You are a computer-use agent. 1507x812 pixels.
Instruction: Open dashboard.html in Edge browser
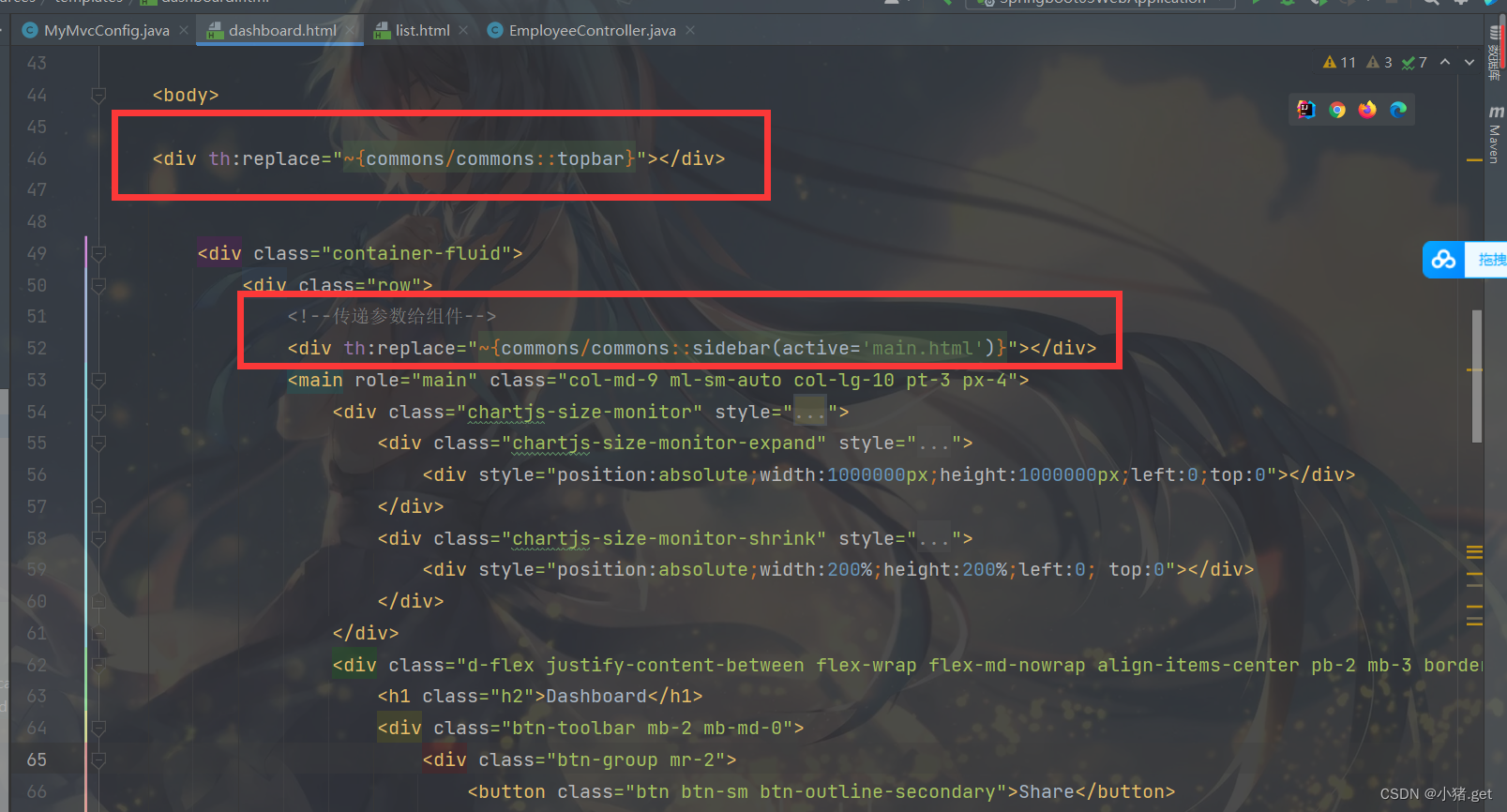(x=1398, y=110)
